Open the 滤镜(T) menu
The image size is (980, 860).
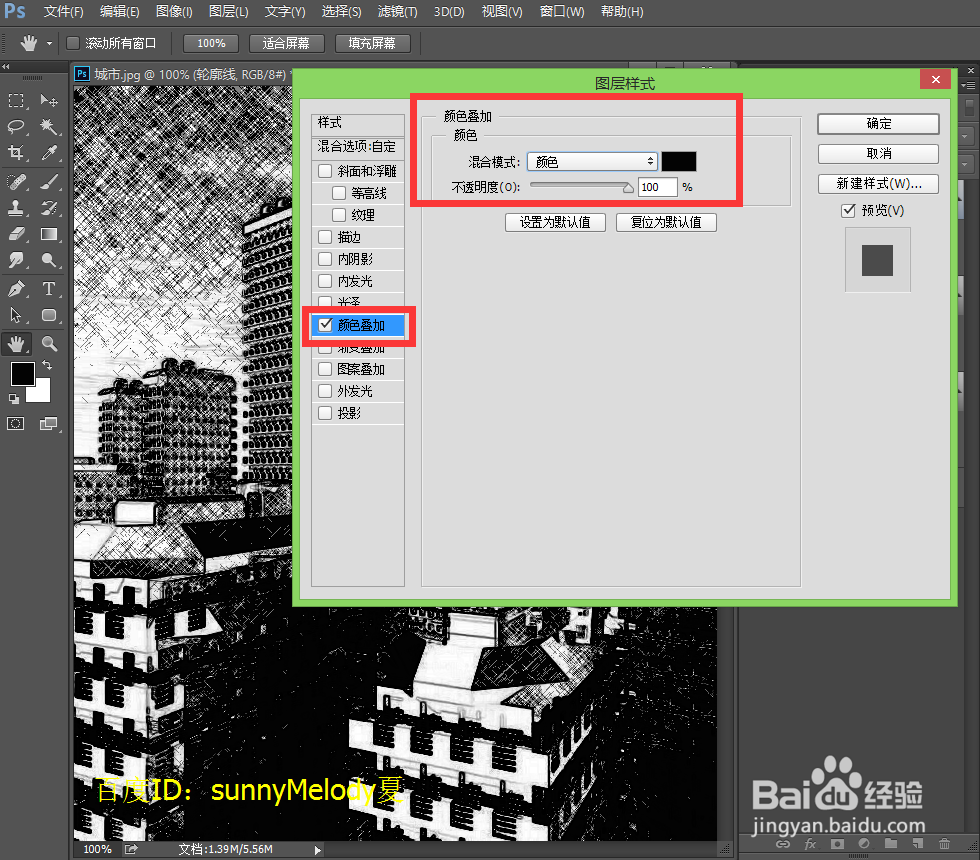[398, 12]
